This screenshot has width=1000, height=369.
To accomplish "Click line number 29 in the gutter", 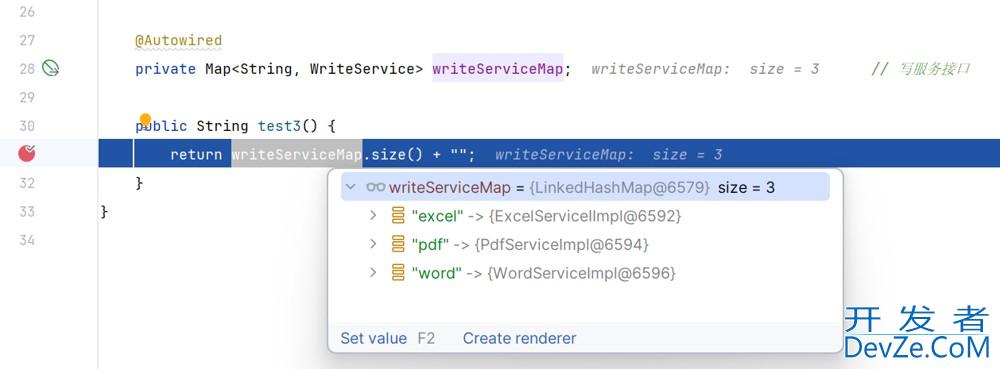I will click(x=27, y=97).
